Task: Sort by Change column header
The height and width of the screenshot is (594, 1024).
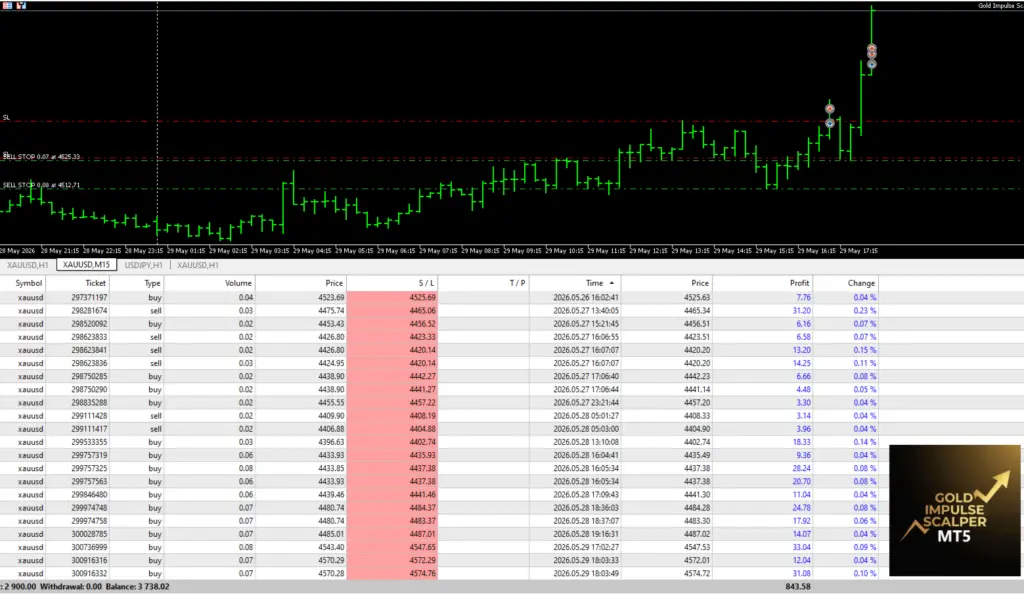Action: tap(846, 283)
